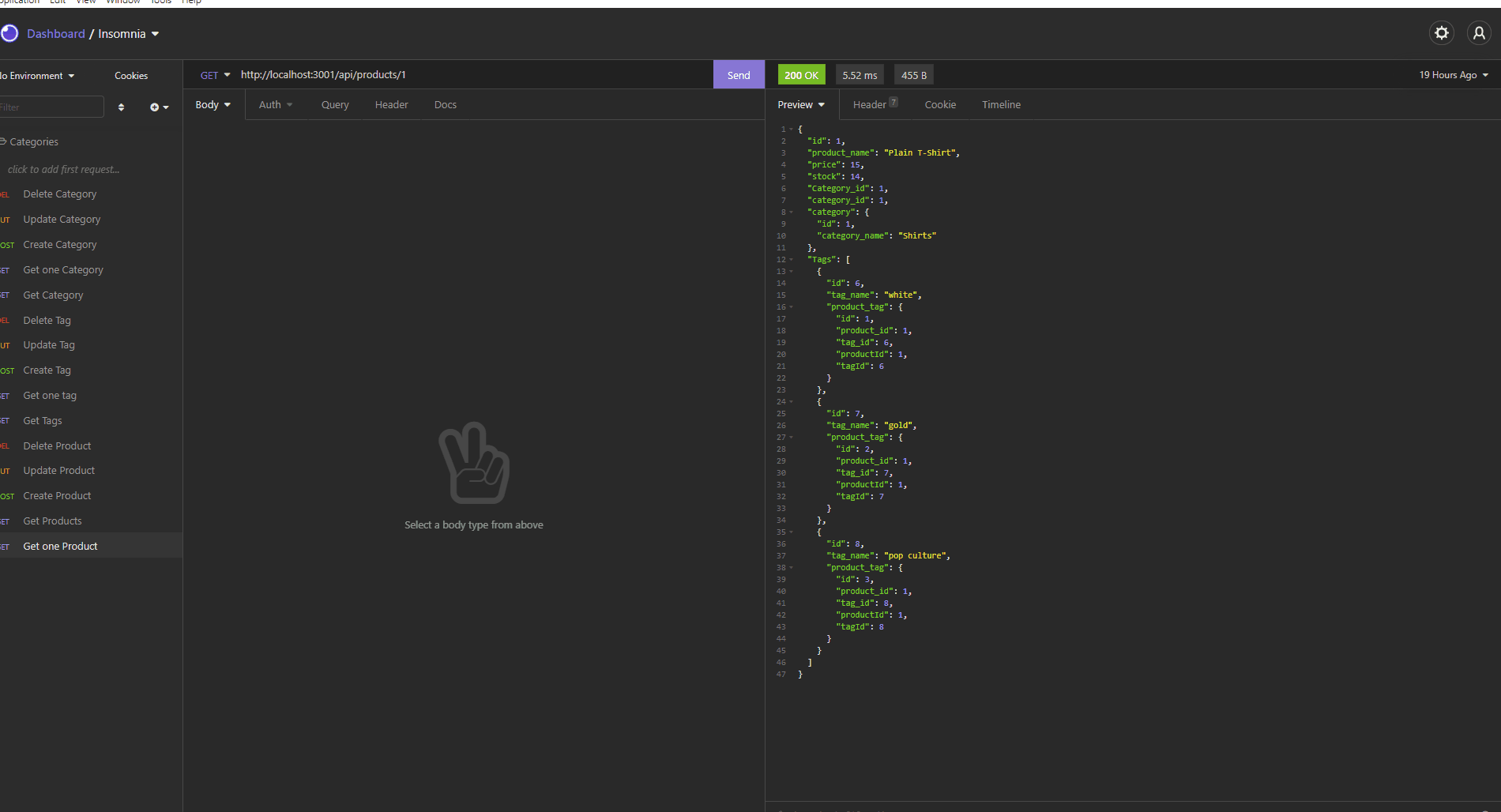The image size is (1501, 812).
Task: Open the Auth type dropdown
Action: (275, 104)
